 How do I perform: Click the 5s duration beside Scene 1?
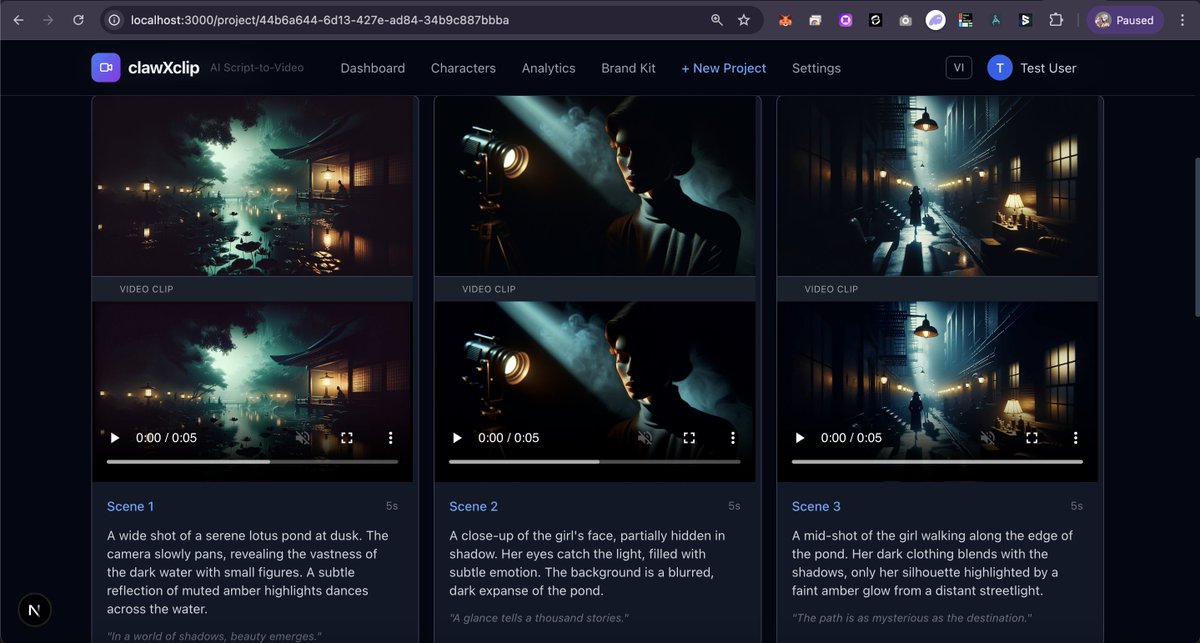click(x=392, y=506)
